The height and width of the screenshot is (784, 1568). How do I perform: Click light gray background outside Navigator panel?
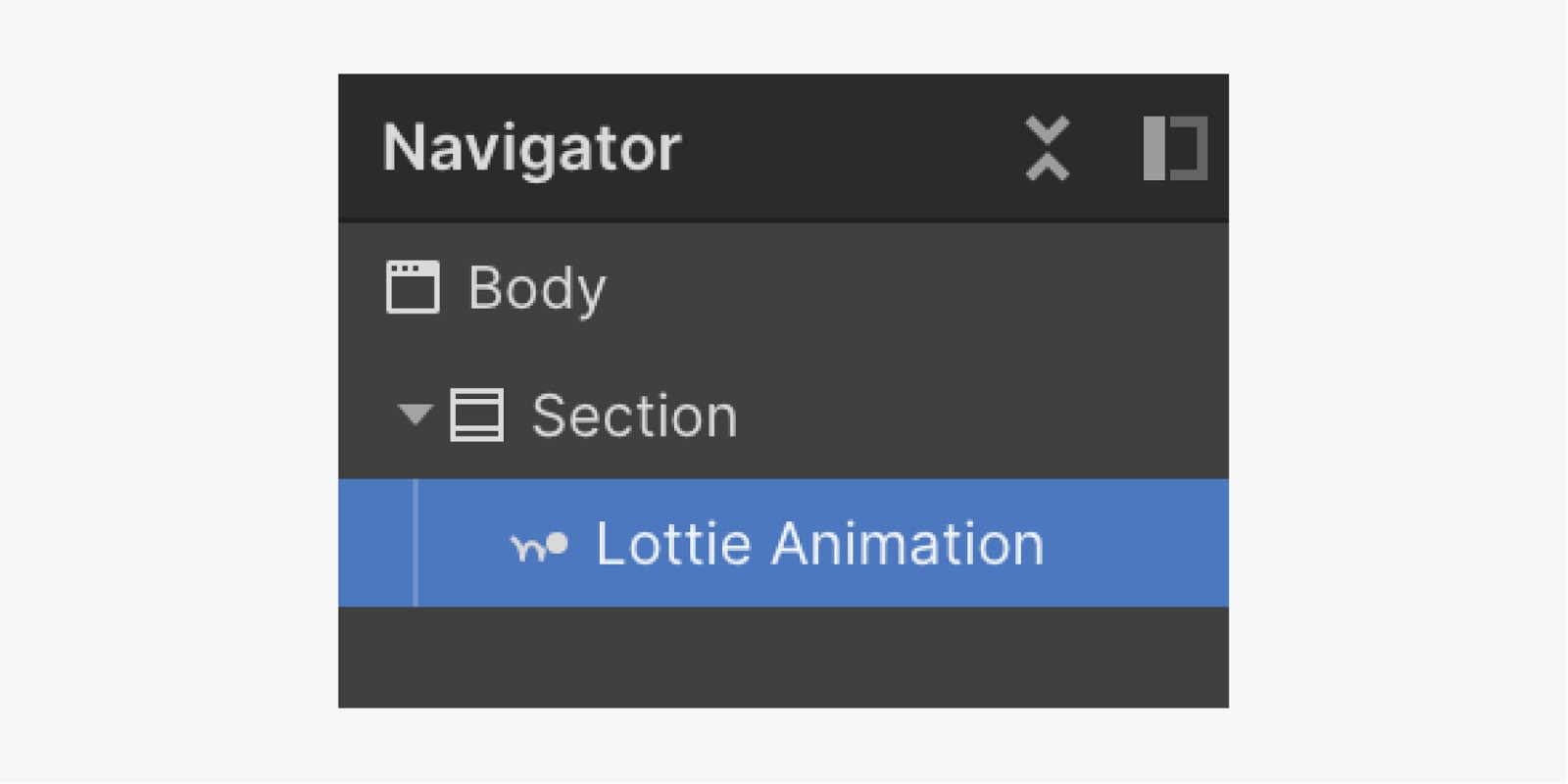tap(167, 392)
